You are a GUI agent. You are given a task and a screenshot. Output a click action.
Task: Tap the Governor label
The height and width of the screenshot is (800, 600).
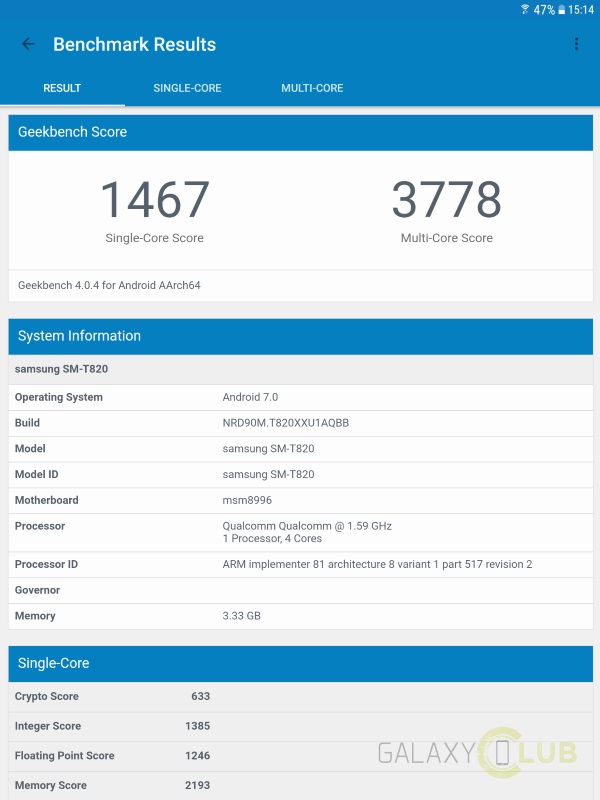pos(37,590)
